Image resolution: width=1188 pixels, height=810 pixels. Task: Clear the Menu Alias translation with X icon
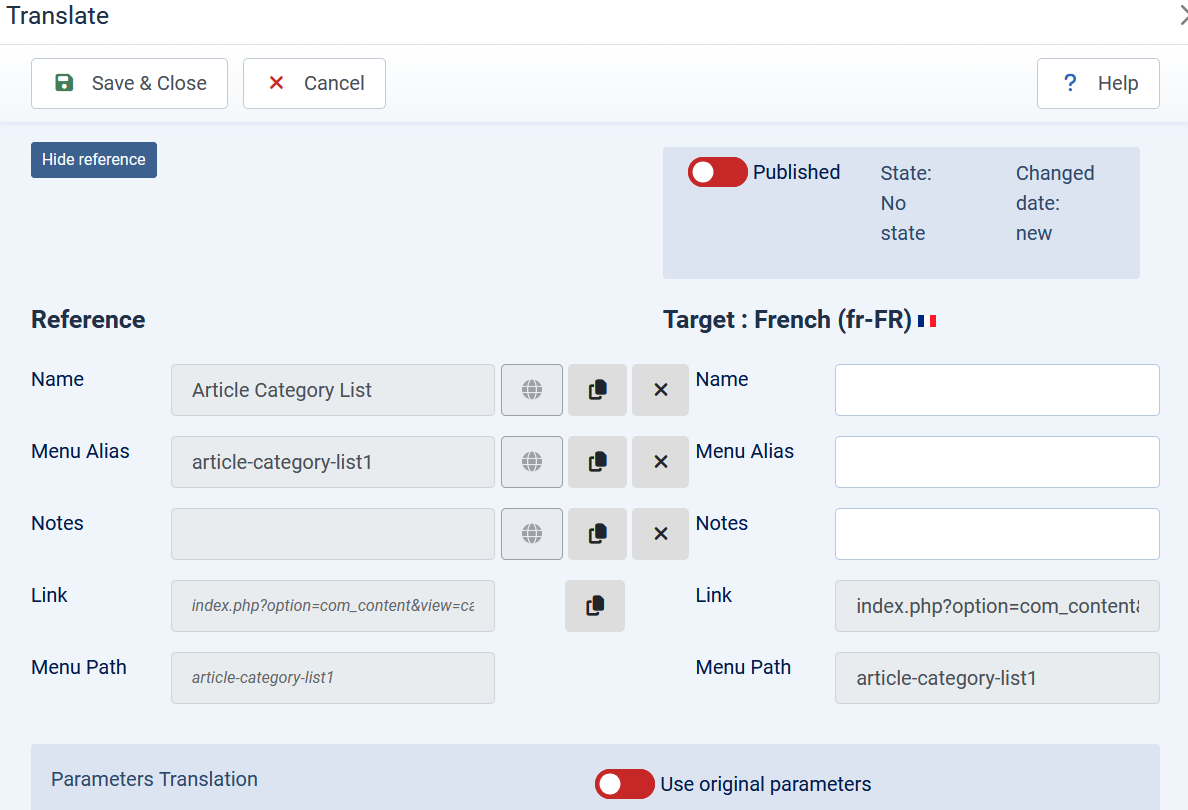coord(660,462)
